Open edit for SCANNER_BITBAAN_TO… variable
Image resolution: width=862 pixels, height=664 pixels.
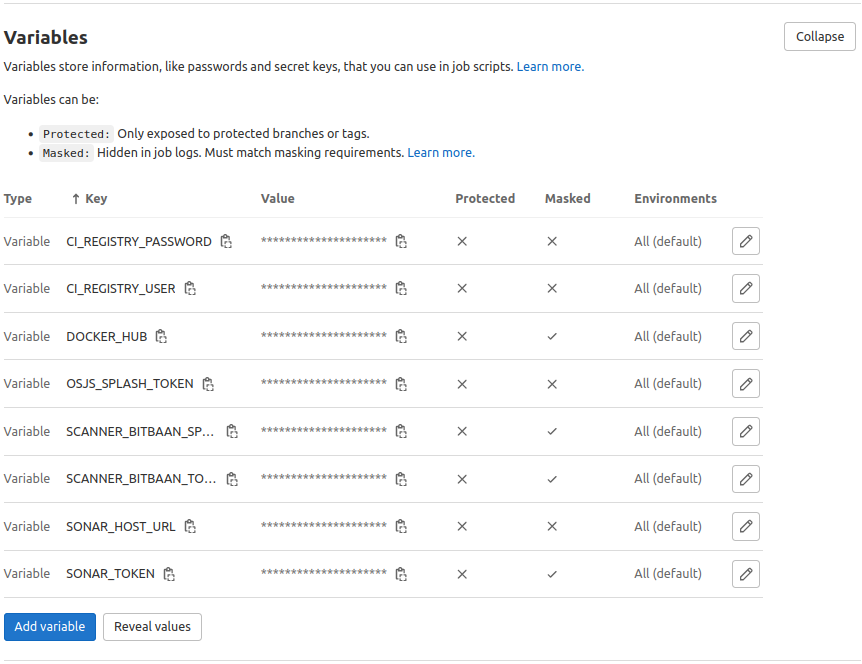point(745,479)
